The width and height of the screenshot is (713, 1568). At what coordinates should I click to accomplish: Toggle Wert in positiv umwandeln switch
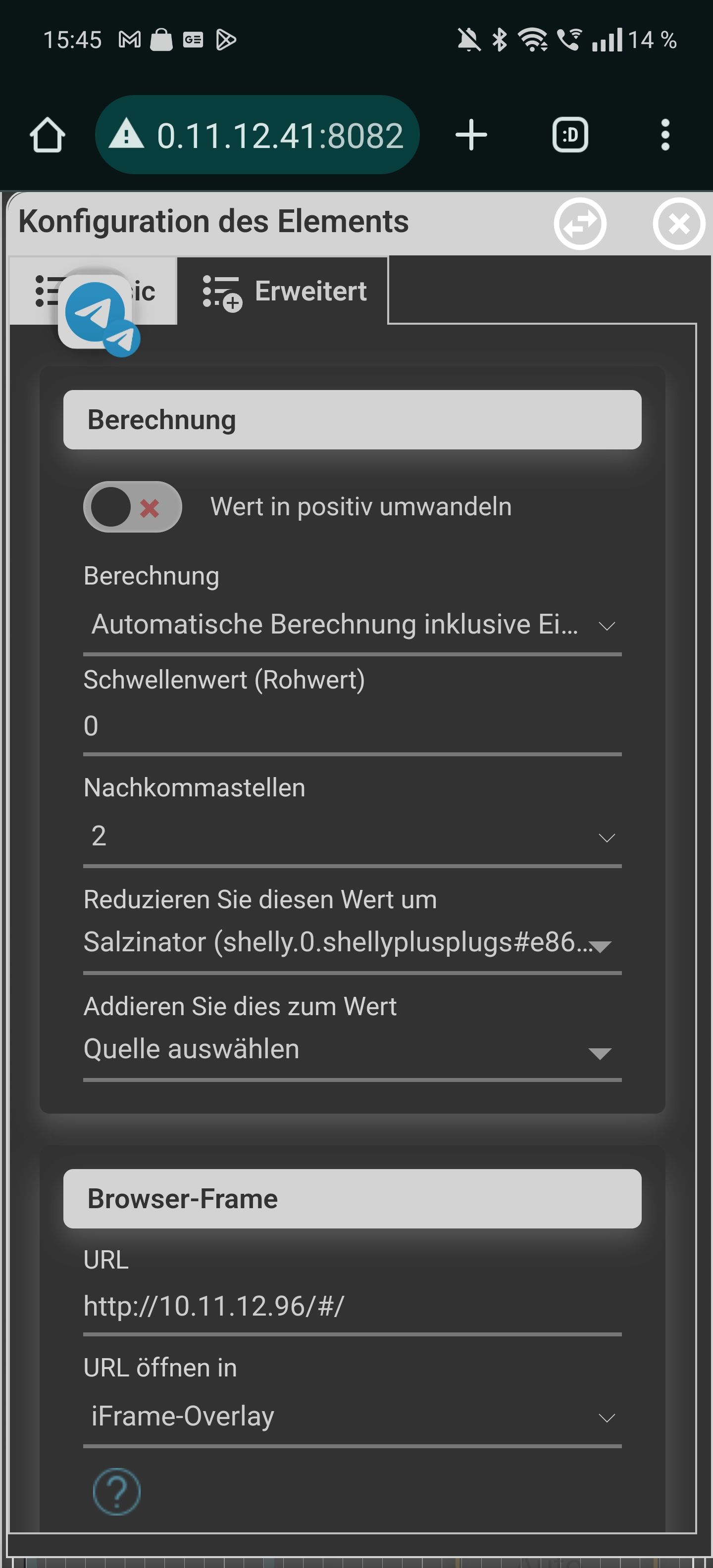tap(133, 507)
